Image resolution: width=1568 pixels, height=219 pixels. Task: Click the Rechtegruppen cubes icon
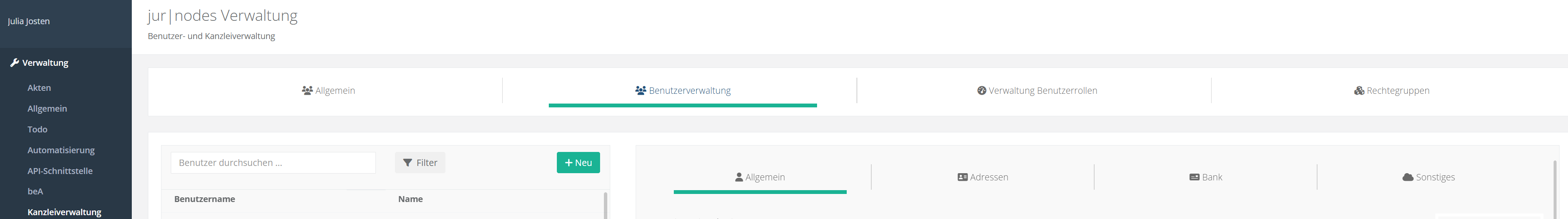pyautogui.click(x=1359, y=90)
